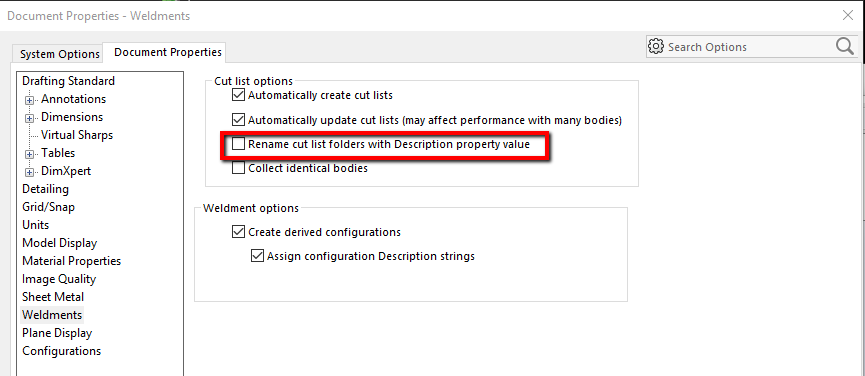865x376 pixels.
Task: Open the Sheet Metal settings
Action: coord(53,297)
